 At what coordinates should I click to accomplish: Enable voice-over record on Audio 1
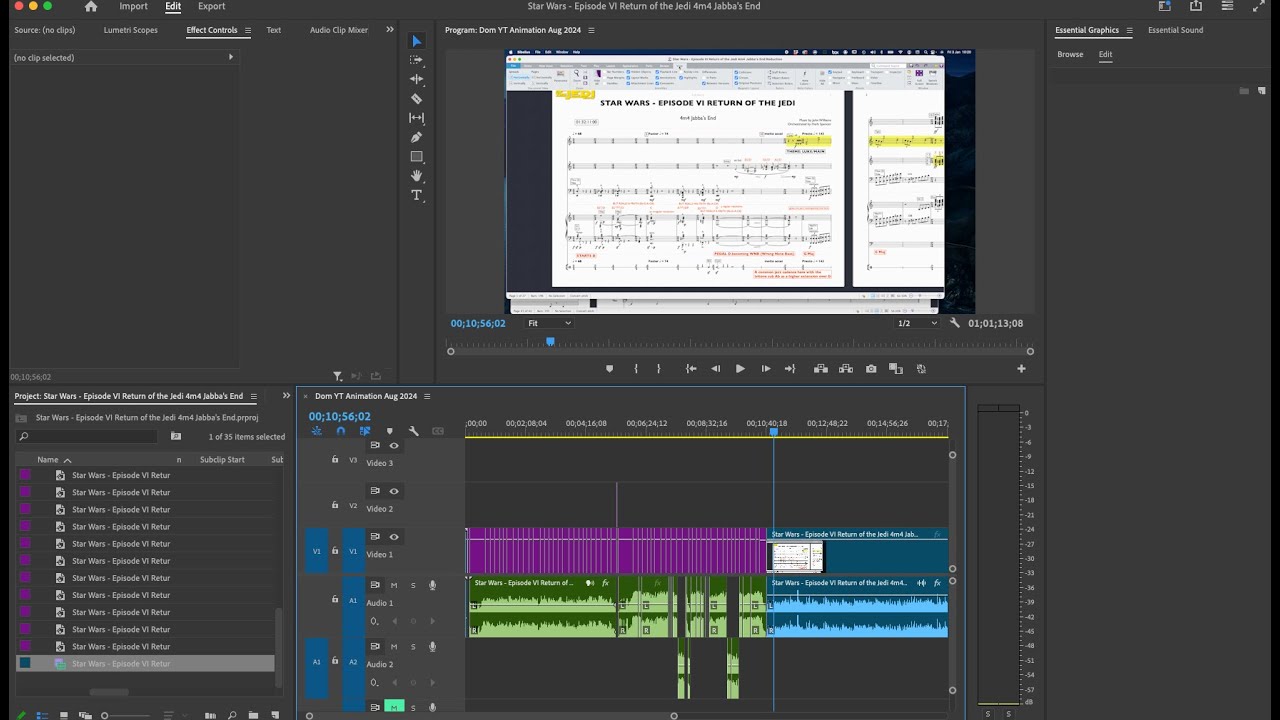[433, 585]
